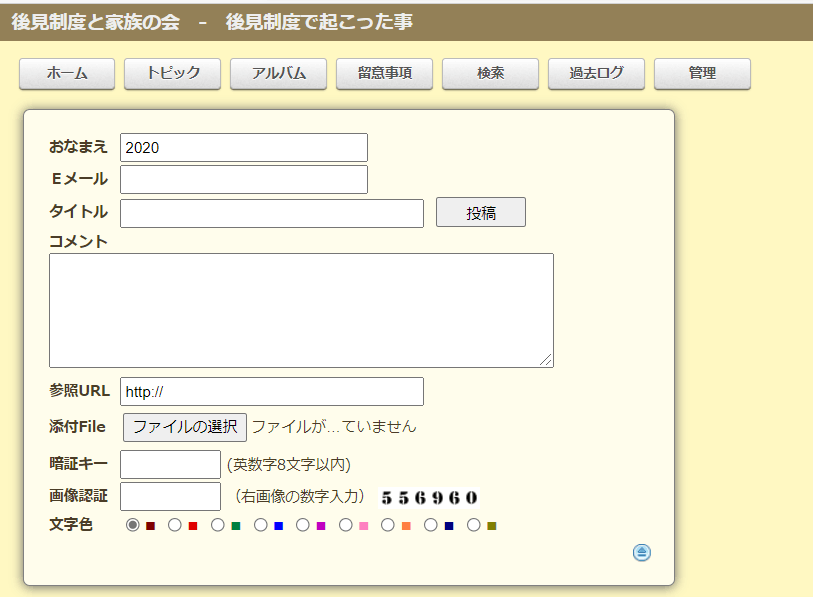Open the 留意事項 page

(x=384, y=74)
